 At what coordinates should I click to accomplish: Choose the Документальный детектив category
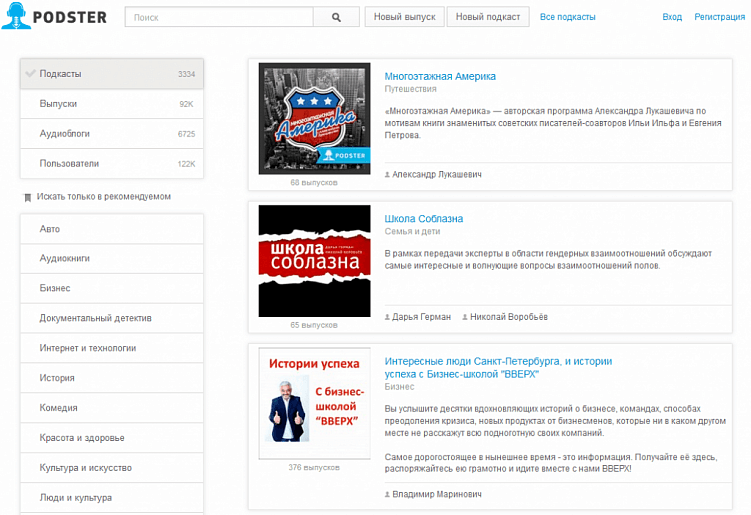coord(112,318)
